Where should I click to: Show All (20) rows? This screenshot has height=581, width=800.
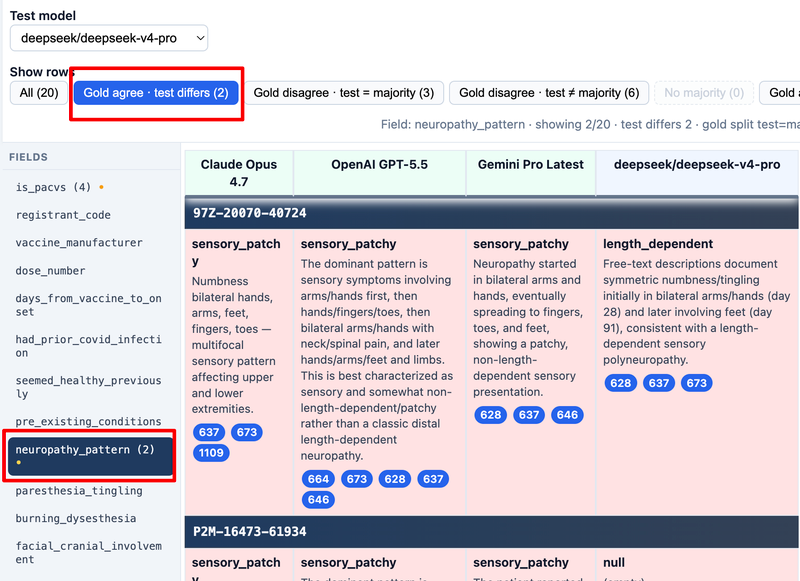point(39,93)
